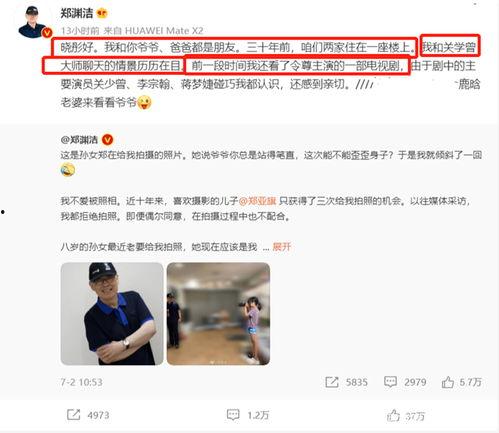
Task: Click the 7-2 10:53 timestamp
Action: 82,382
